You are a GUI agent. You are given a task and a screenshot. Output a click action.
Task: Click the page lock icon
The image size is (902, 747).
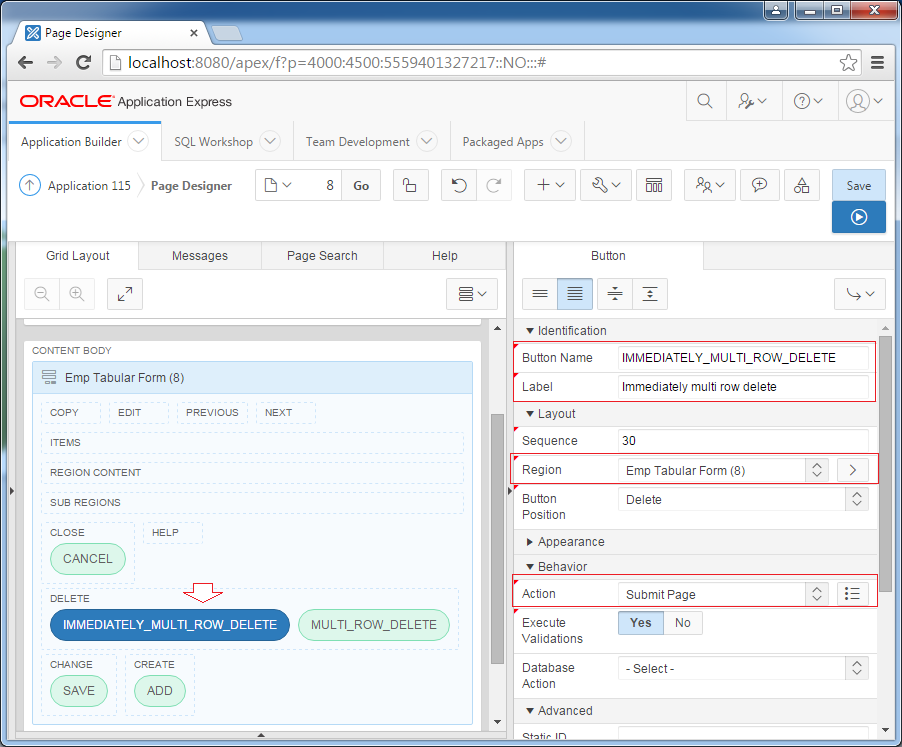point(410,185)
